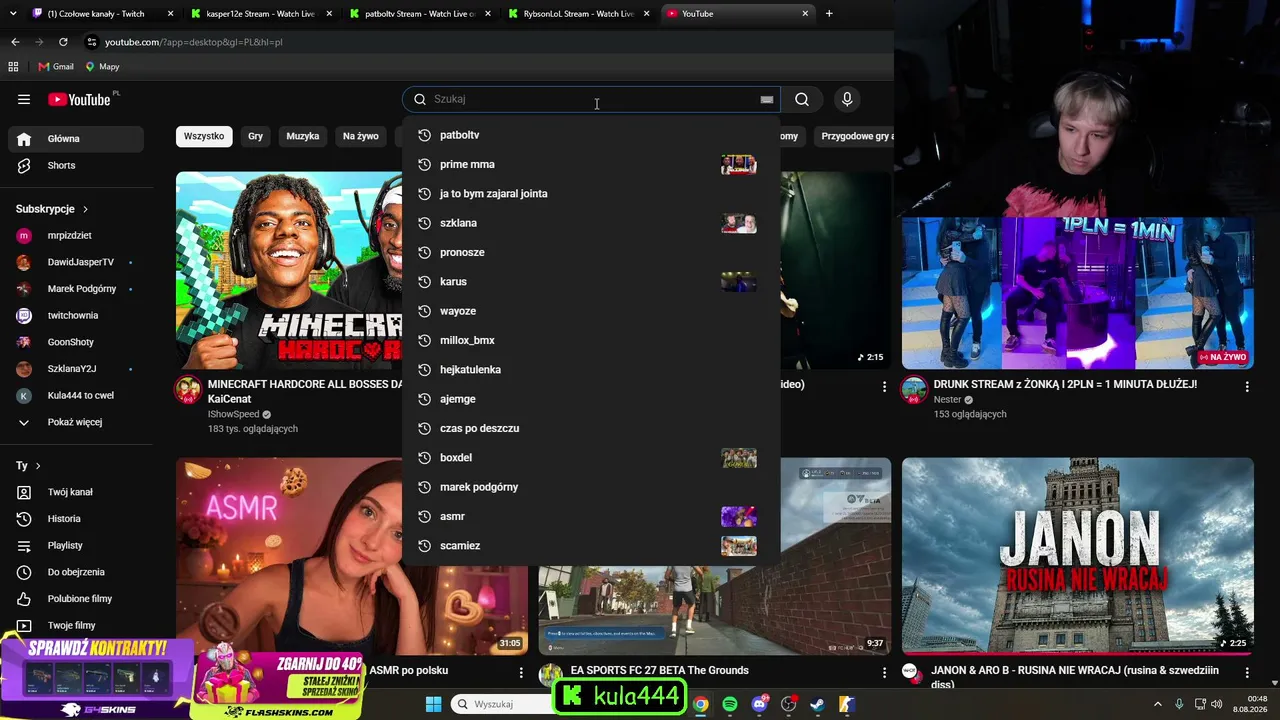Viewport: 1280px width, 720px height.
Task: Open Twoje filmy in the sidebar
Action: click(x=76, y=625)
